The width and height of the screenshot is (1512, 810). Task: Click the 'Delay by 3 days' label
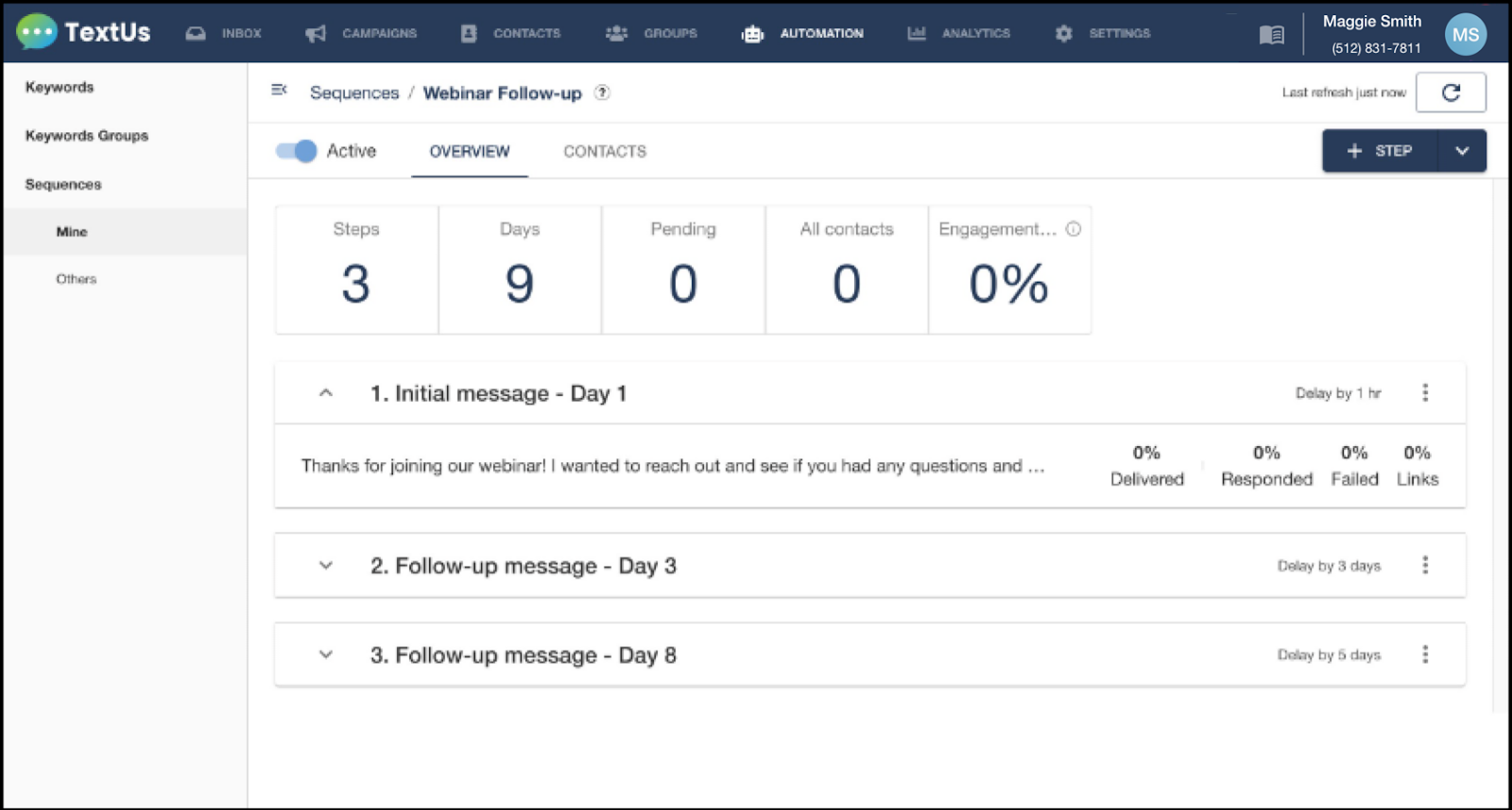click(x=1329, y=566)
